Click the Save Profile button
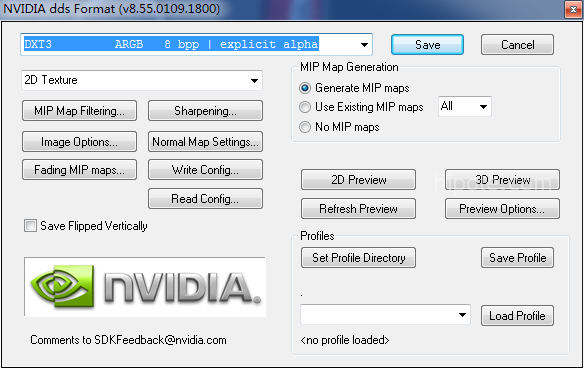The width and height of the screenshot is (584, 369). point(517,258)
